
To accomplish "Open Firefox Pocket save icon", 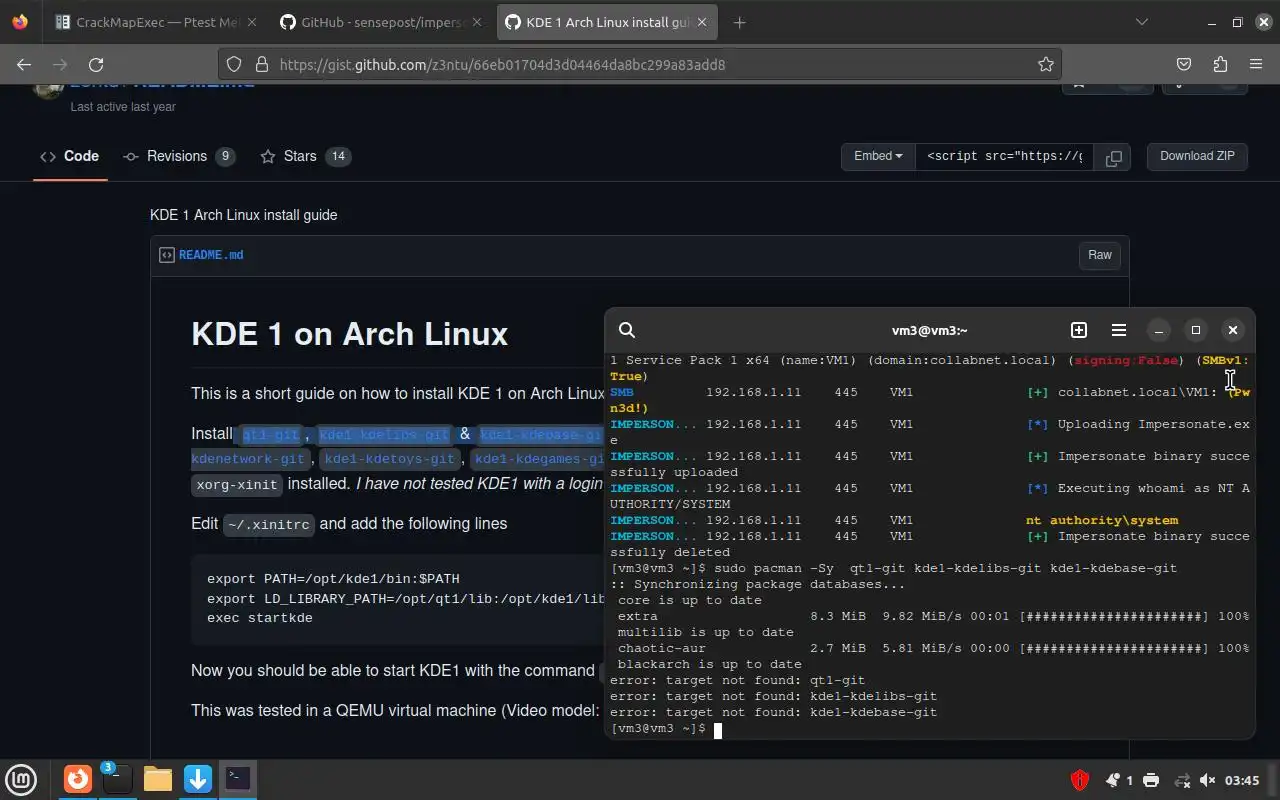I will [1184, 64].
